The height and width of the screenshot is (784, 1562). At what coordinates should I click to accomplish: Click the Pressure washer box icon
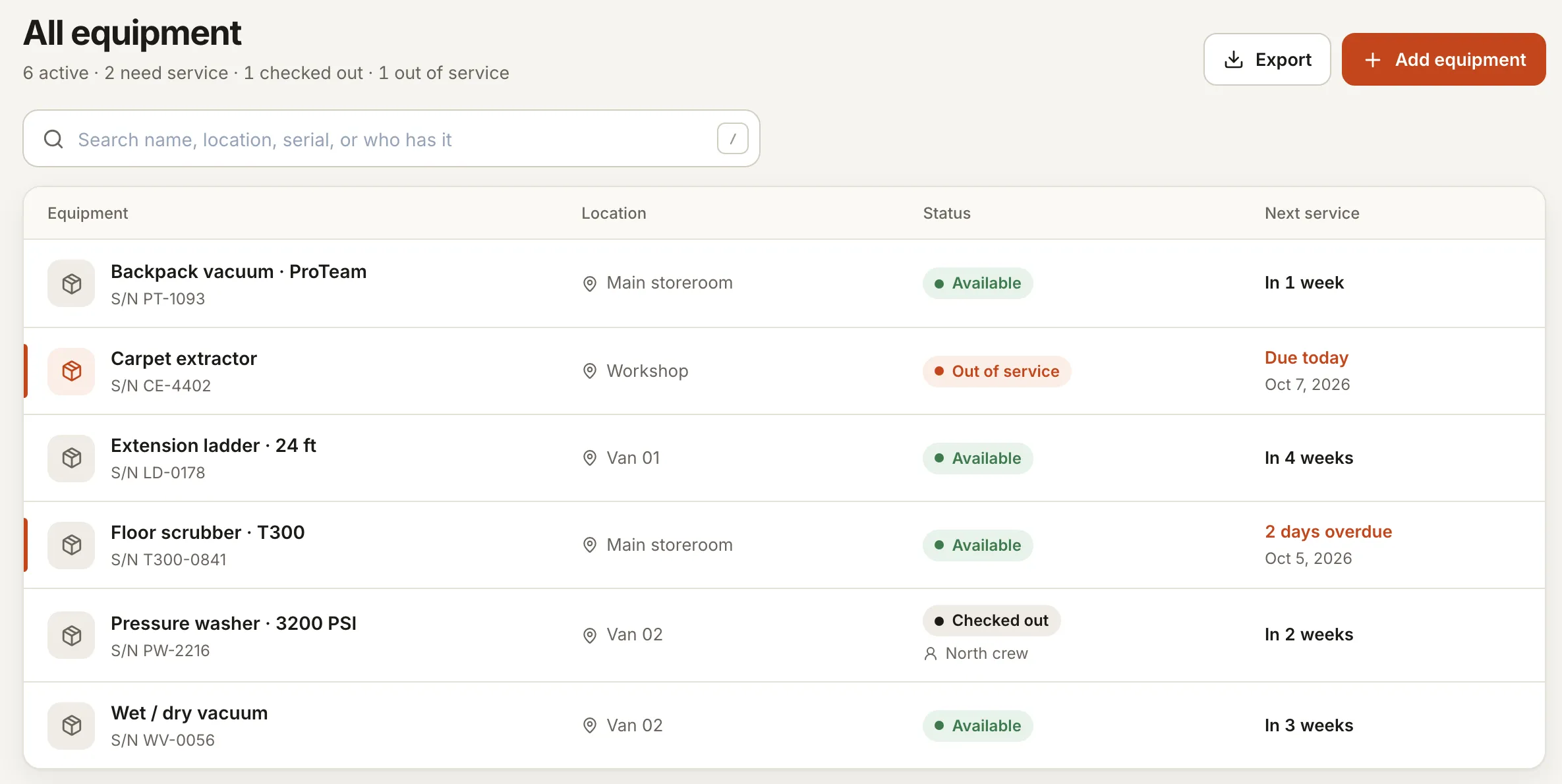[x=71, y=635]
